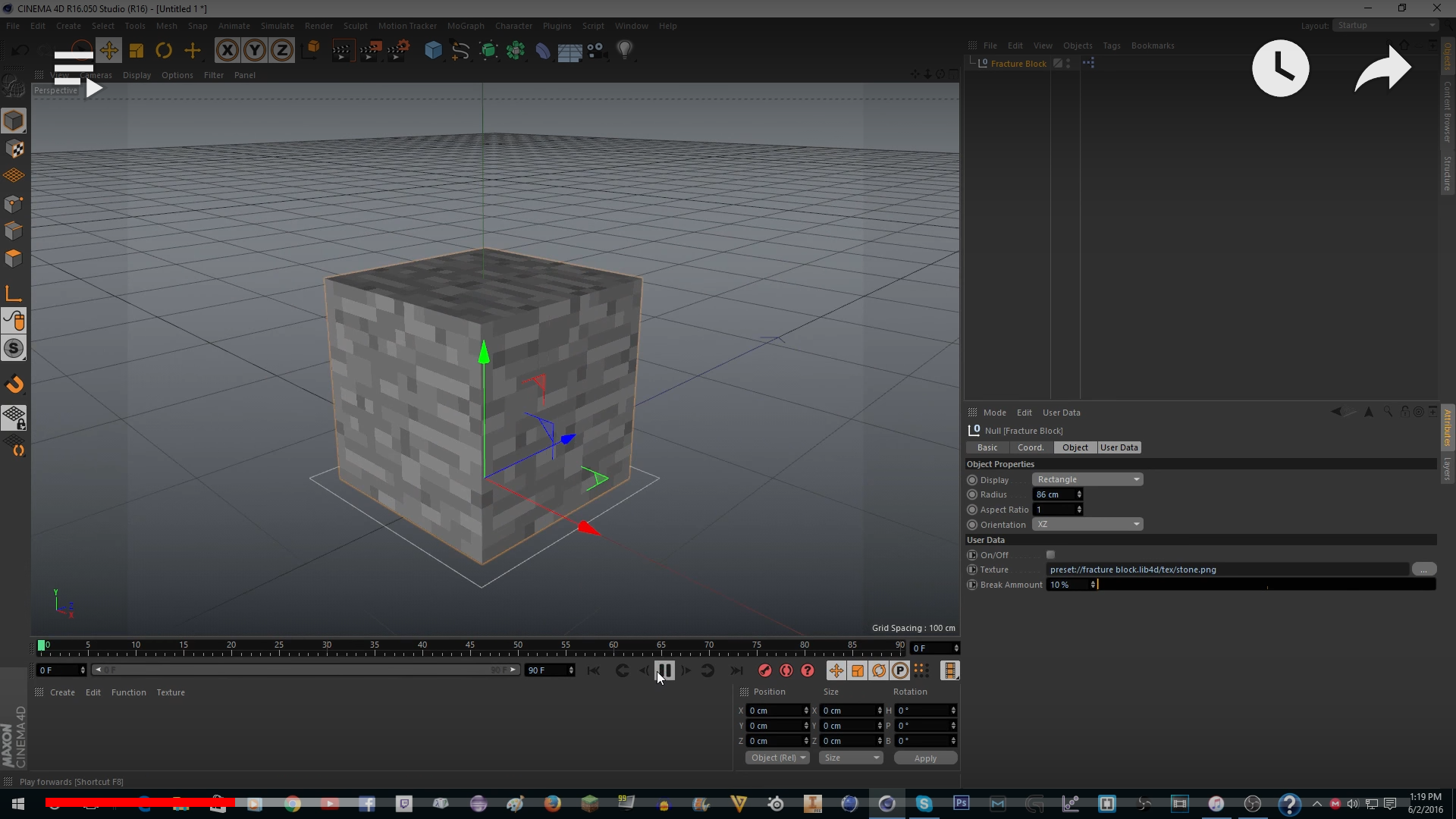Toggle the On/Off user data checkbox
Viewport: 1456px width, 819px height.
[x=1050, y=555]
